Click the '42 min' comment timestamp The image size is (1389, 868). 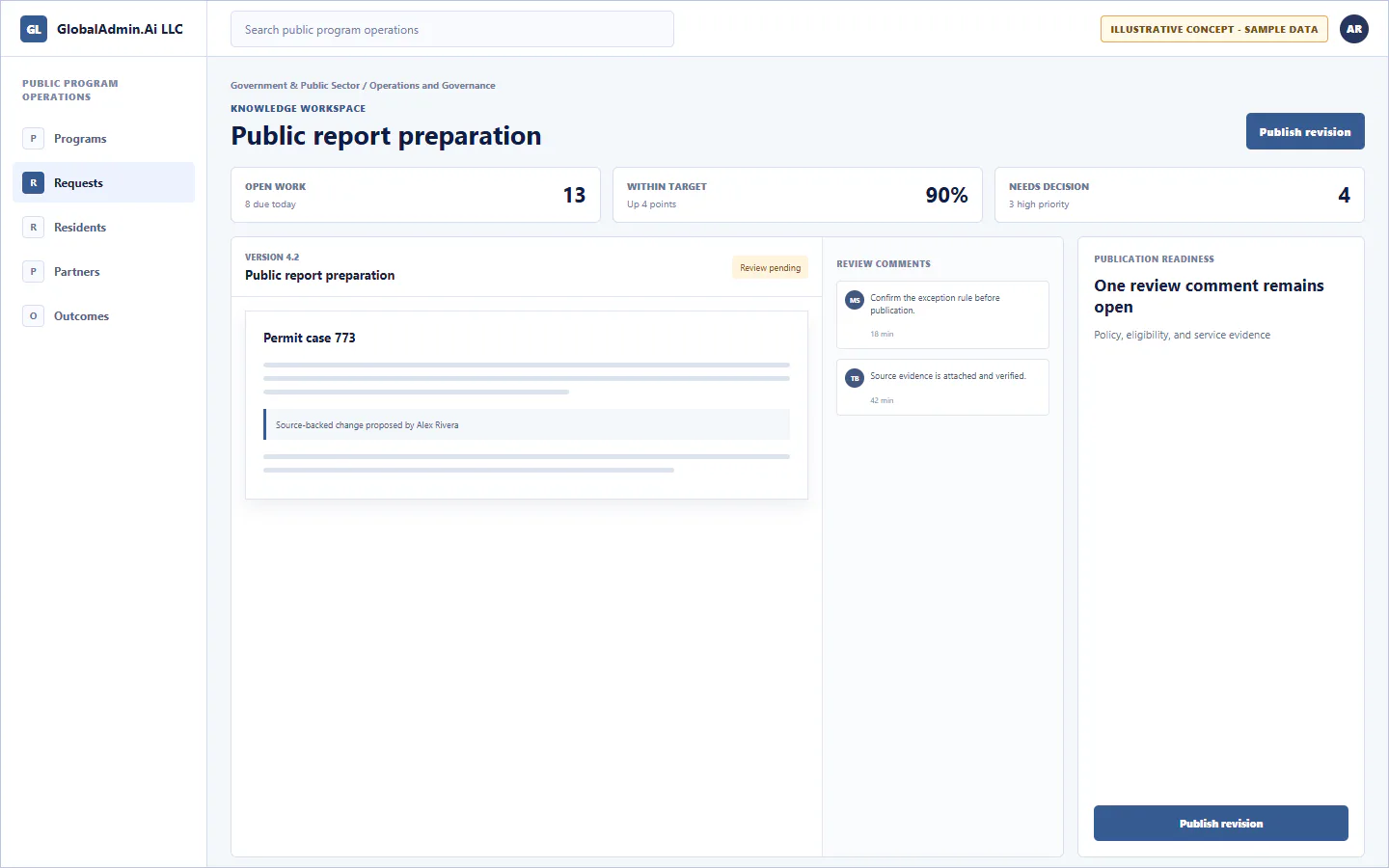point(882,400)
